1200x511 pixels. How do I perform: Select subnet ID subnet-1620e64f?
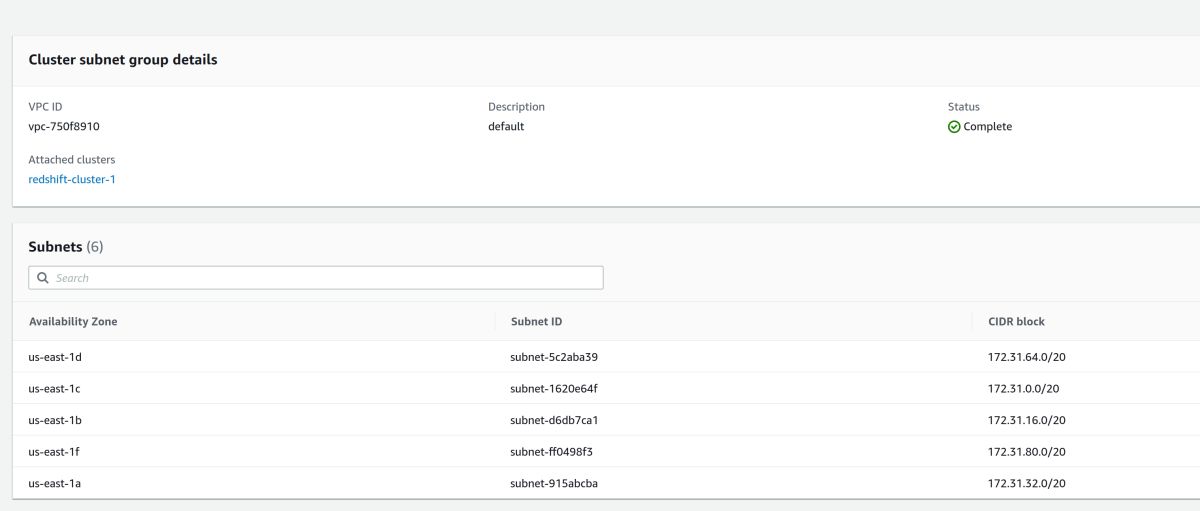554,388
